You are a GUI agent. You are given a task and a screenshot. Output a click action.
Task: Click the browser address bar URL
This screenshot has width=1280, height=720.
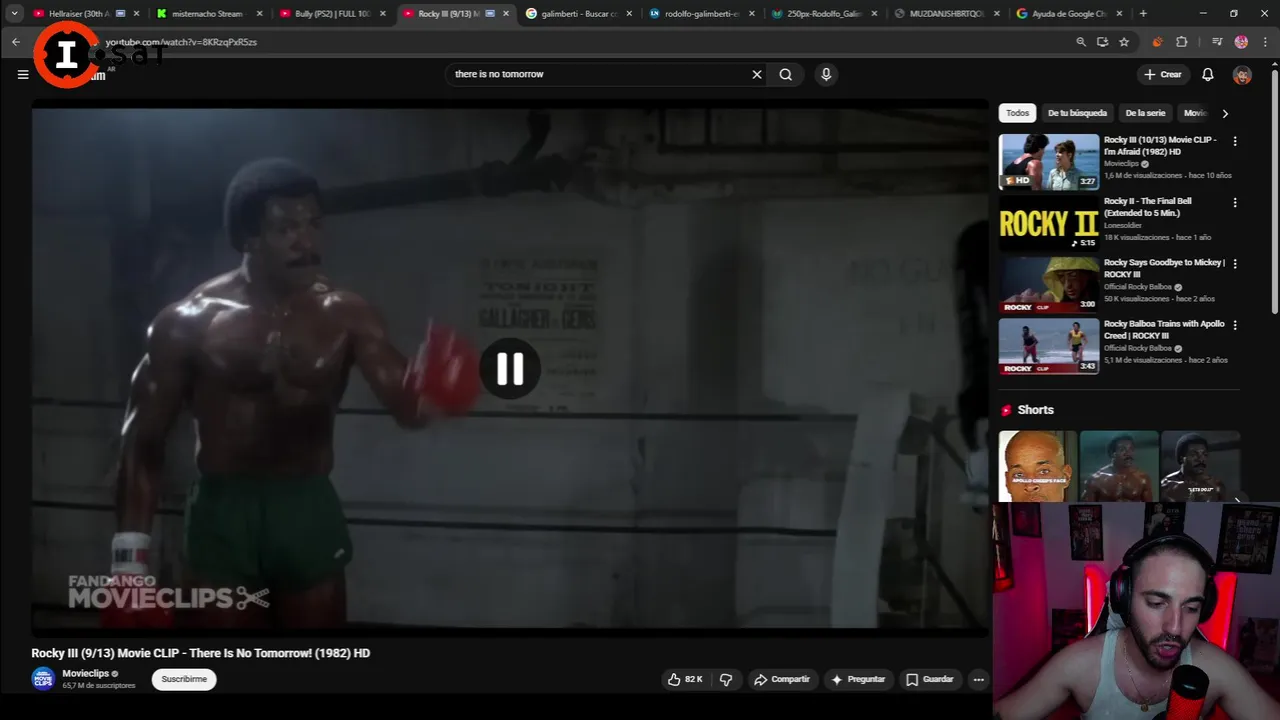181,42
